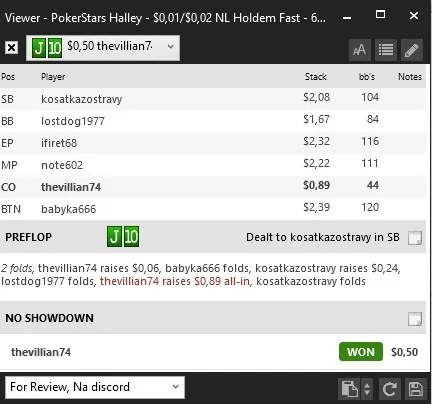Image resolution: width=432 pixels, height=404 pixels.
Task: Open the list view icon
Action: tap(386, 50)
